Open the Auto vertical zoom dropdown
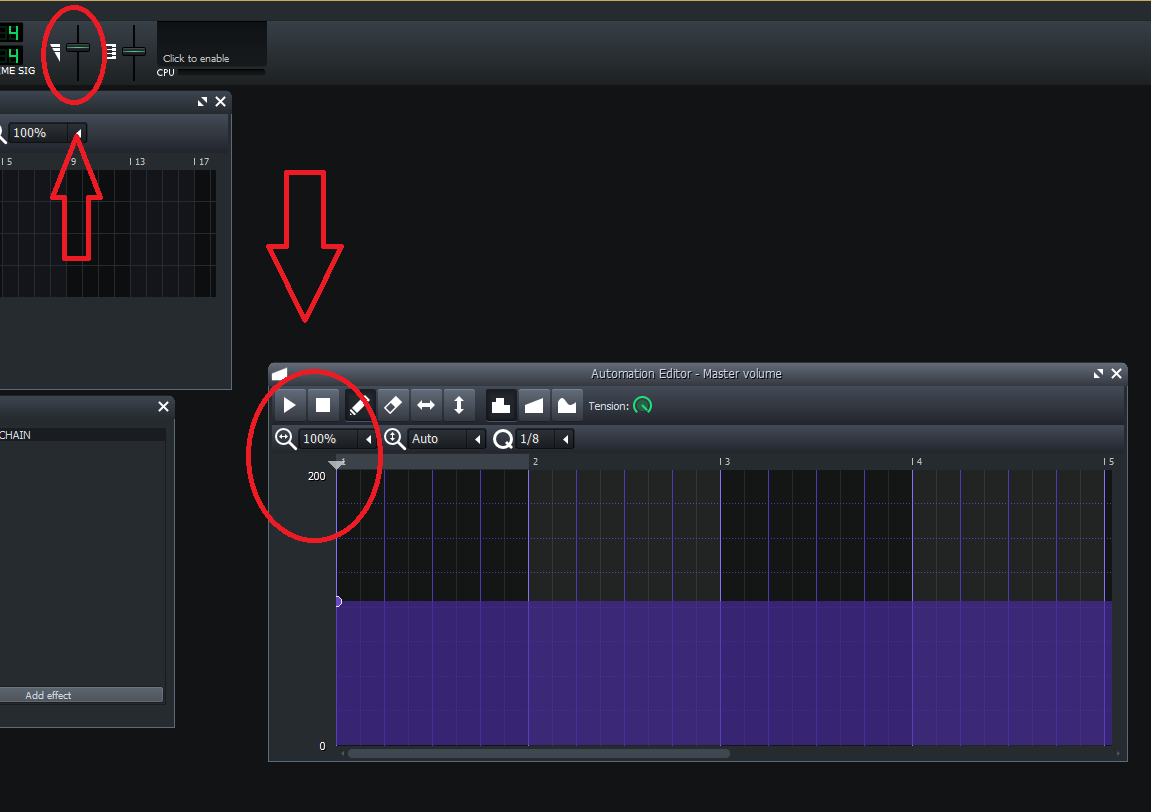Viewport: 1151px width, 812px height. point(476,438)
